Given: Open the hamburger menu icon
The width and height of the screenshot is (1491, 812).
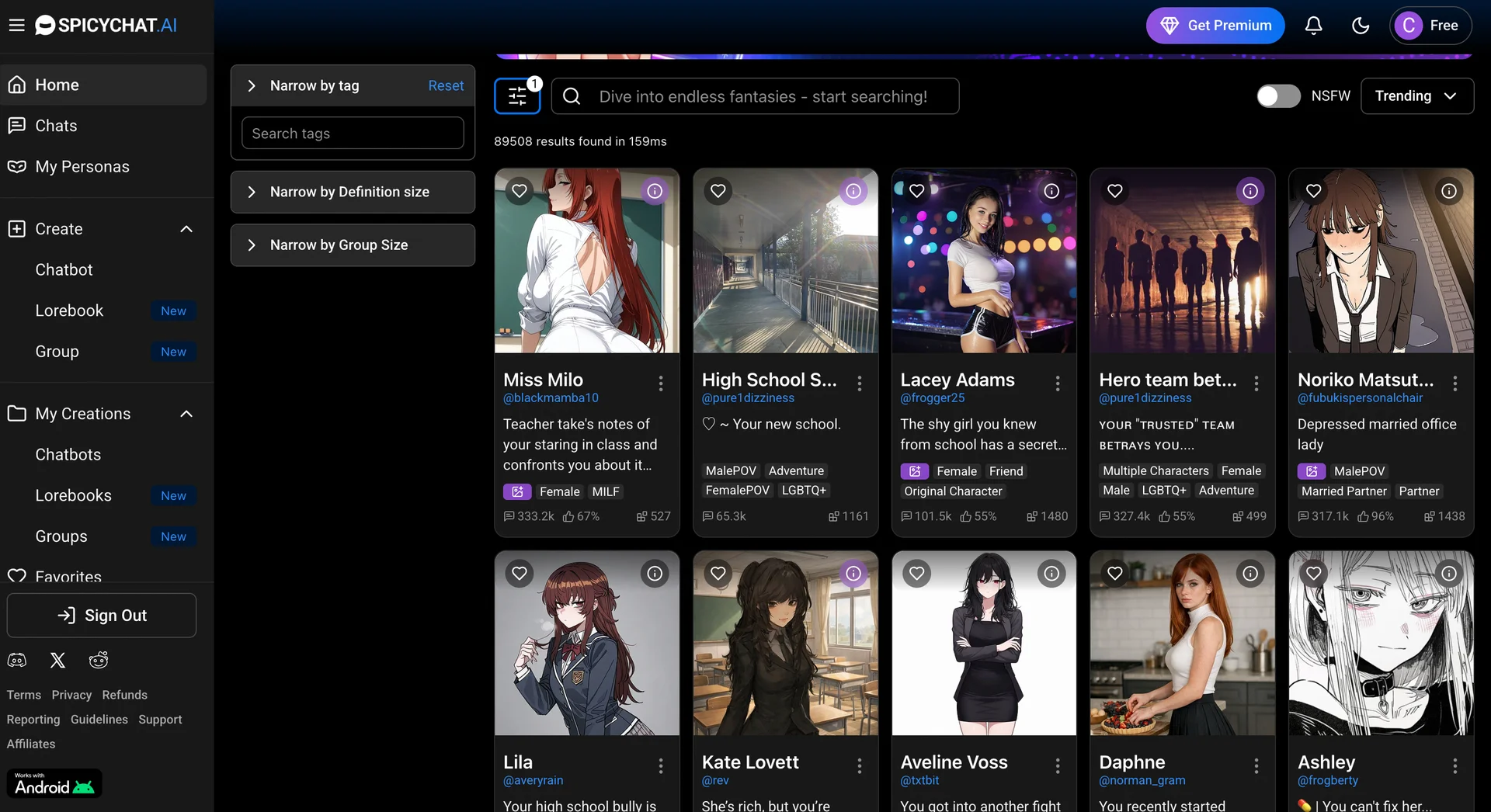Looking at the screenshot, I should pyautogui.click(x=16, y=26).
